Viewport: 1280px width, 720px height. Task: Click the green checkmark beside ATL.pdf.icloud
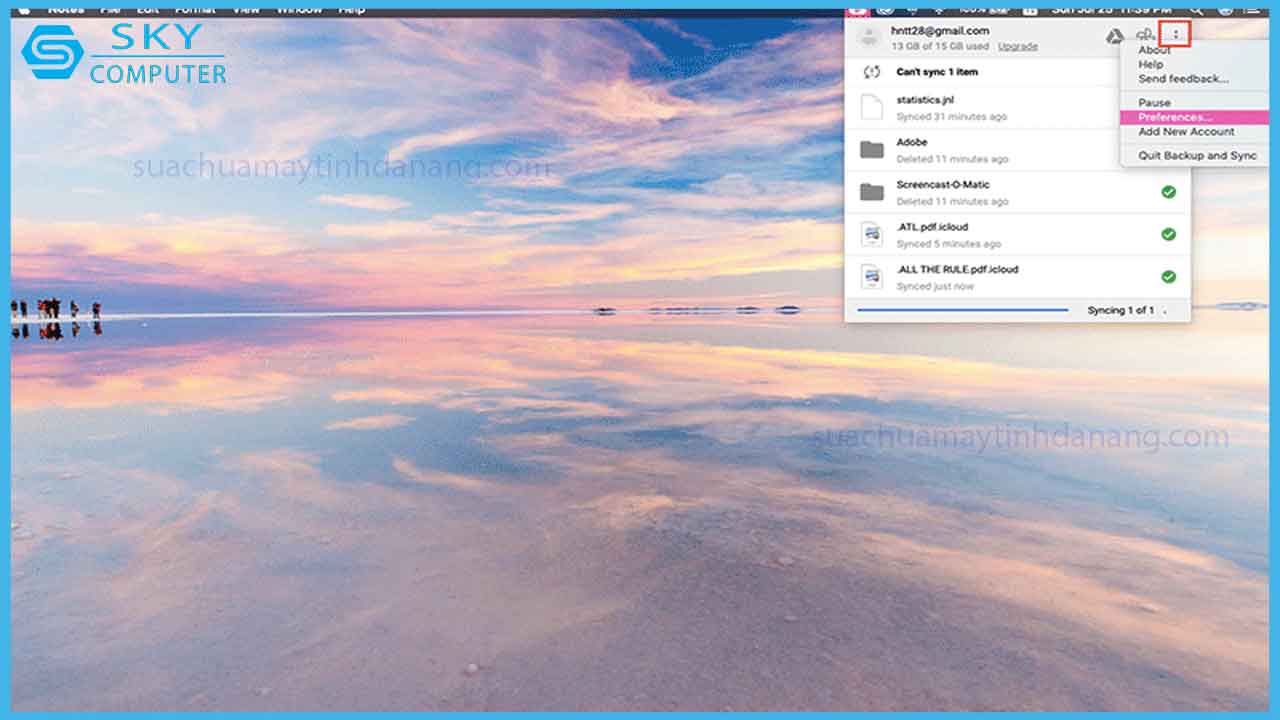pyautogui.click(x=1169, y=235)
